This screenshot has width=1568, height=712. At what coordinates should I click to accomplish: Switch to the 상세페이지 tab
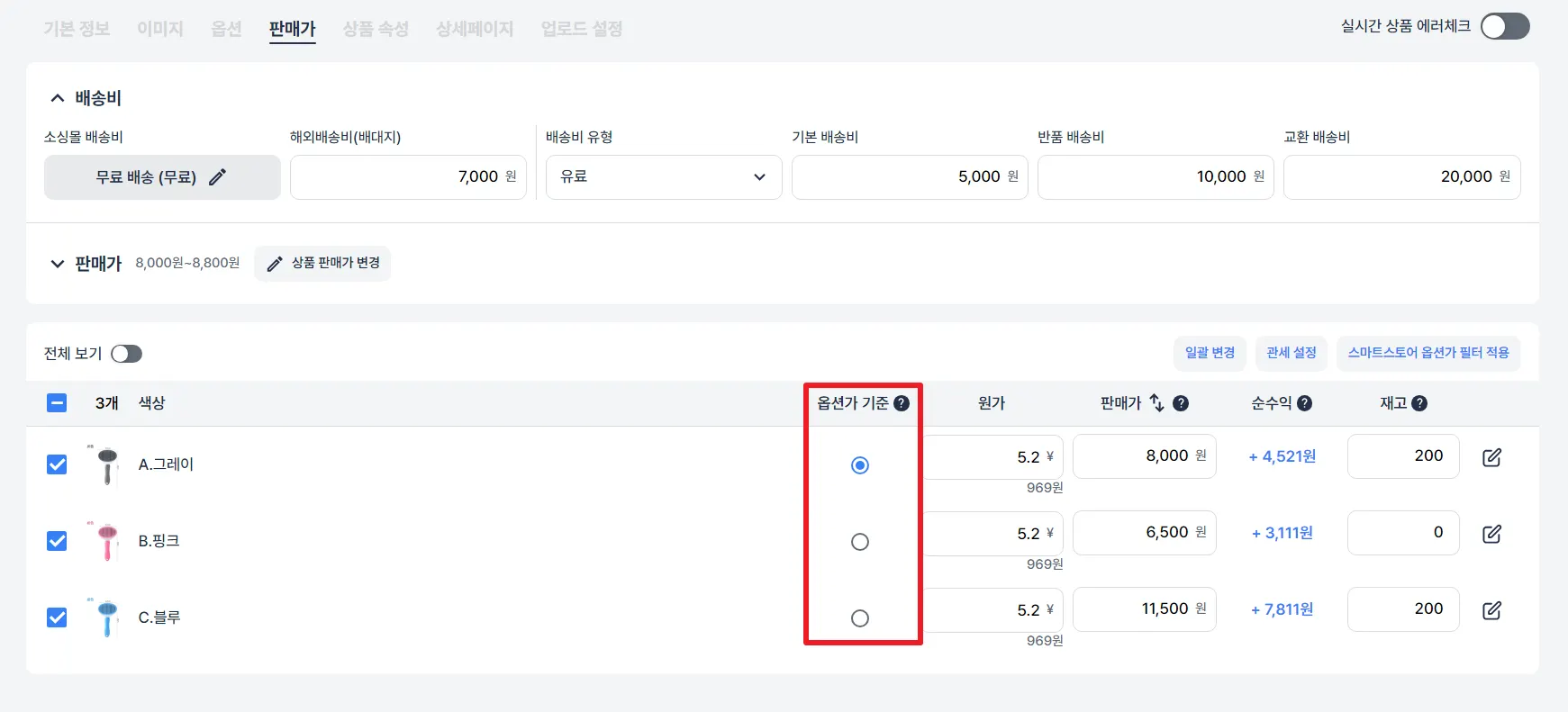coord(475,29)
